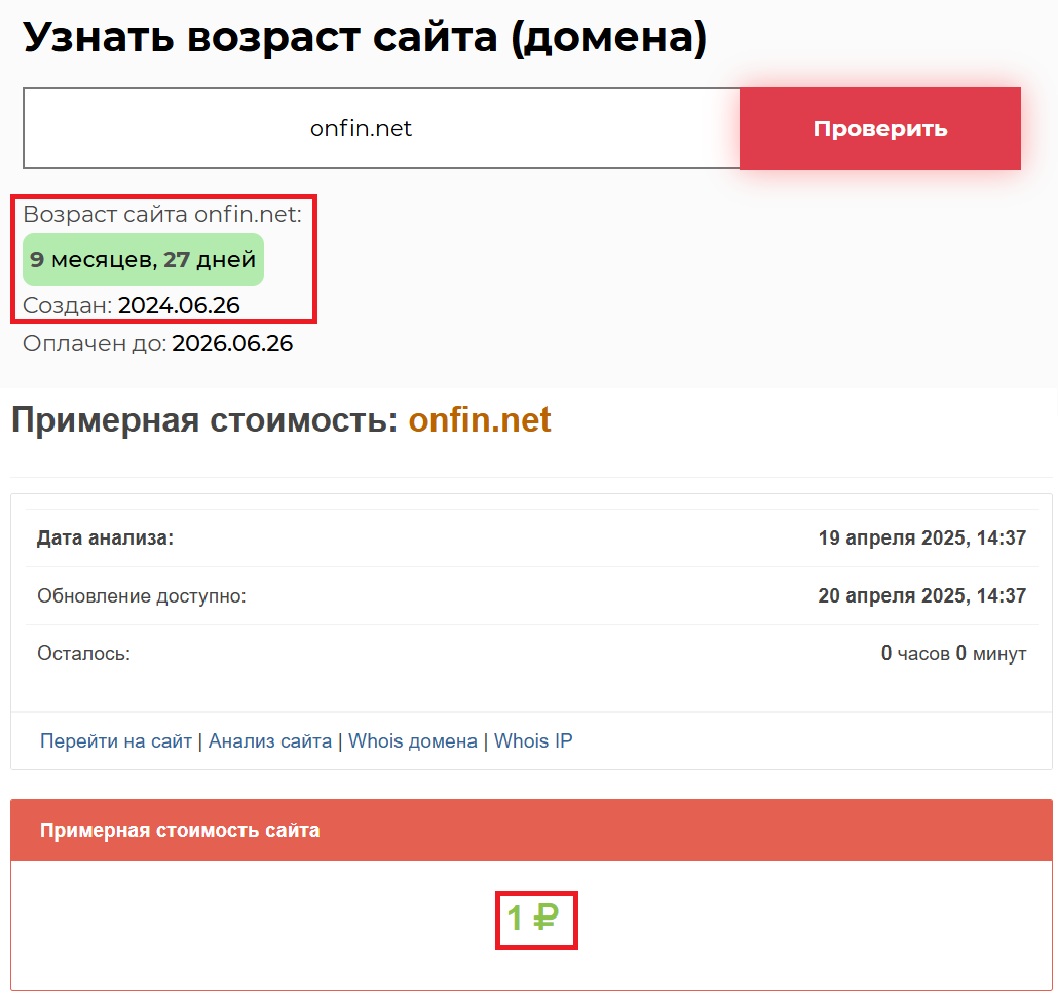
Task: Click the 0 часов 0 минут remaining time
Action: (x=953, y=654)
